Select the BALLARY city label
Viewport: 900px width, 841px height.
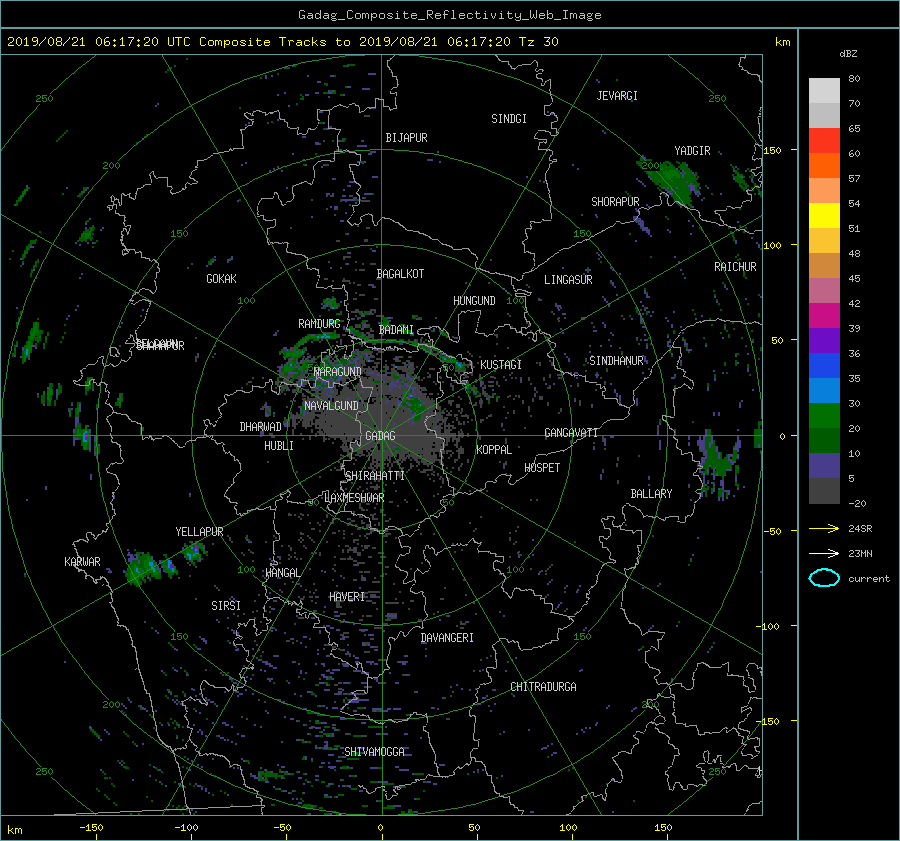pos(651,494)
